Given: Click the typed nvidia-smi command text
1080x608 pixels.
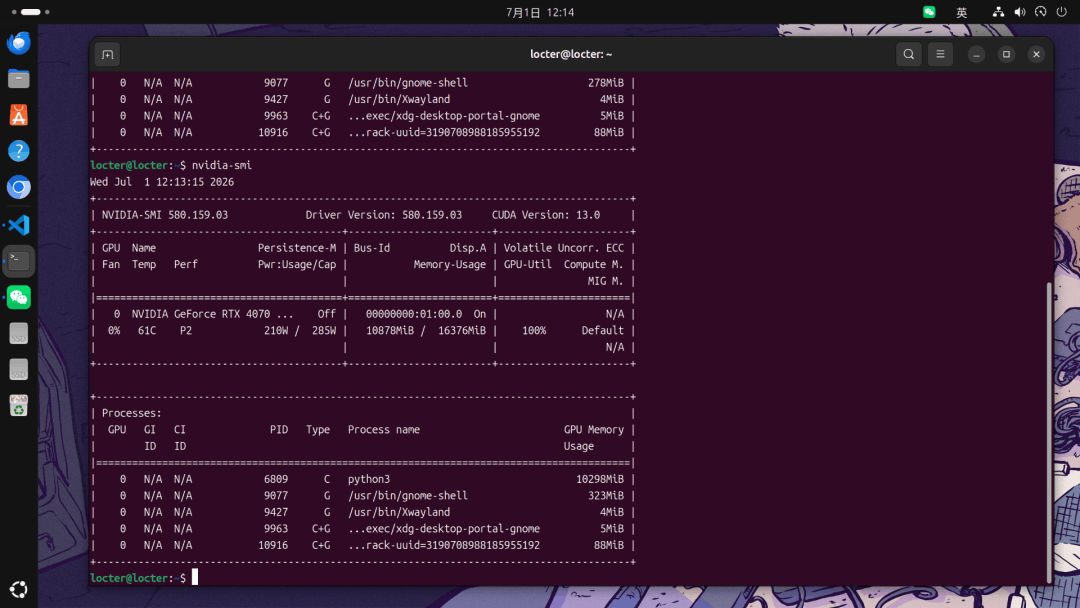Looking at the screenshot, I should pos(222,165).
